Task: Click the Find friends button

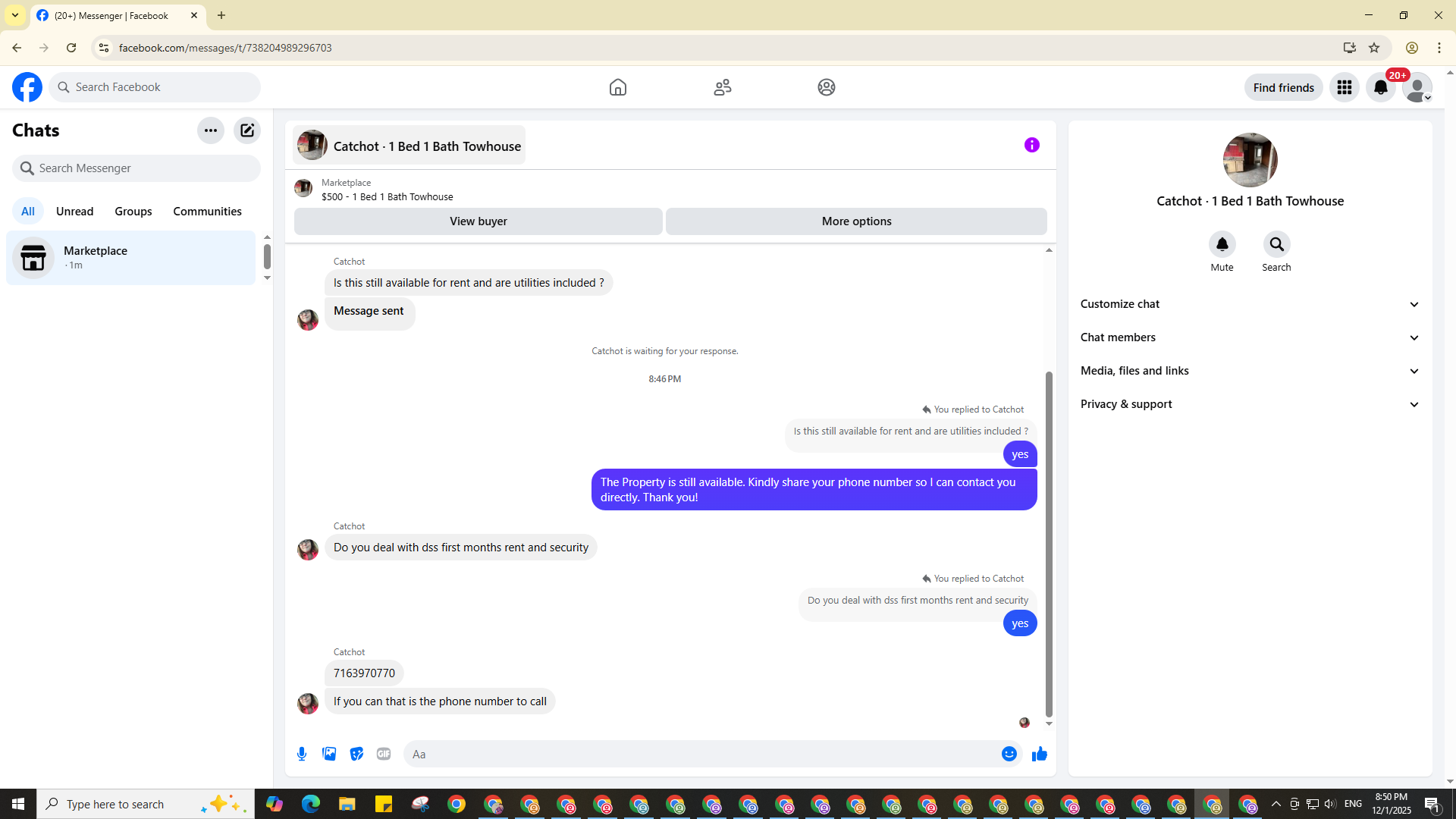Action: 1283,87
